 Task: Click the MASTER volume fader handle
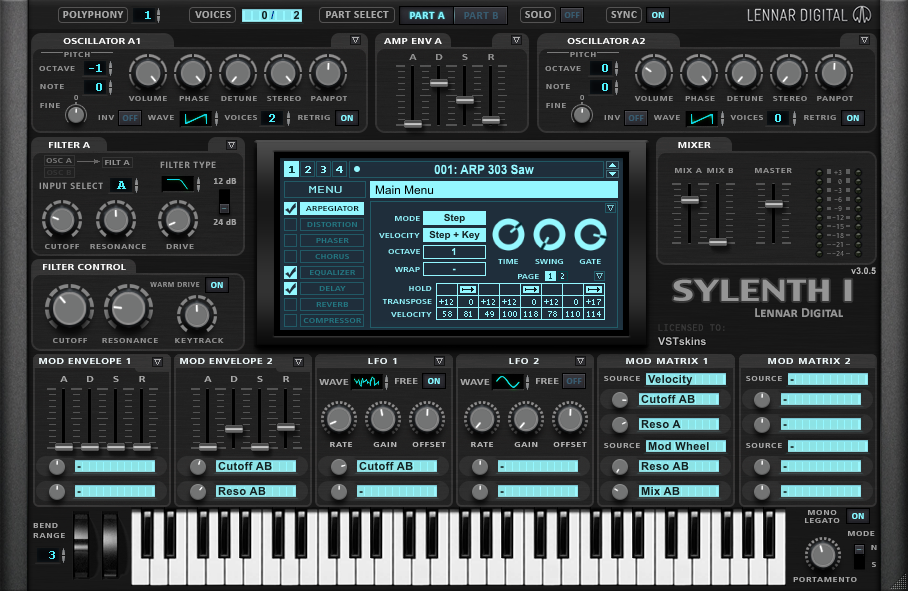(774, 204)
